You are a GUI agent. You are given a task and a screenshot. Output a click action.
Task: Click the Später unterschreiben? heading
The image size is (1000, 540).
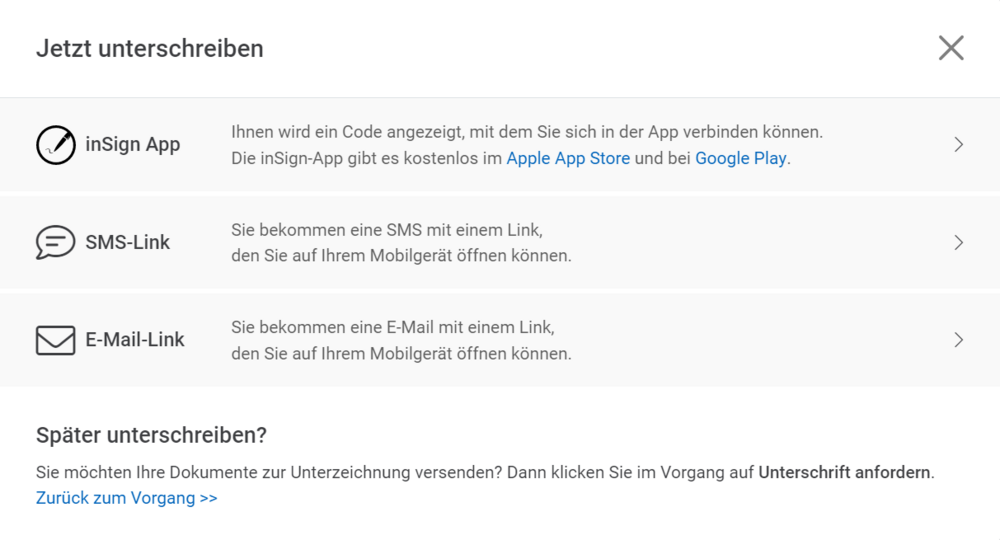coord(152,435)
